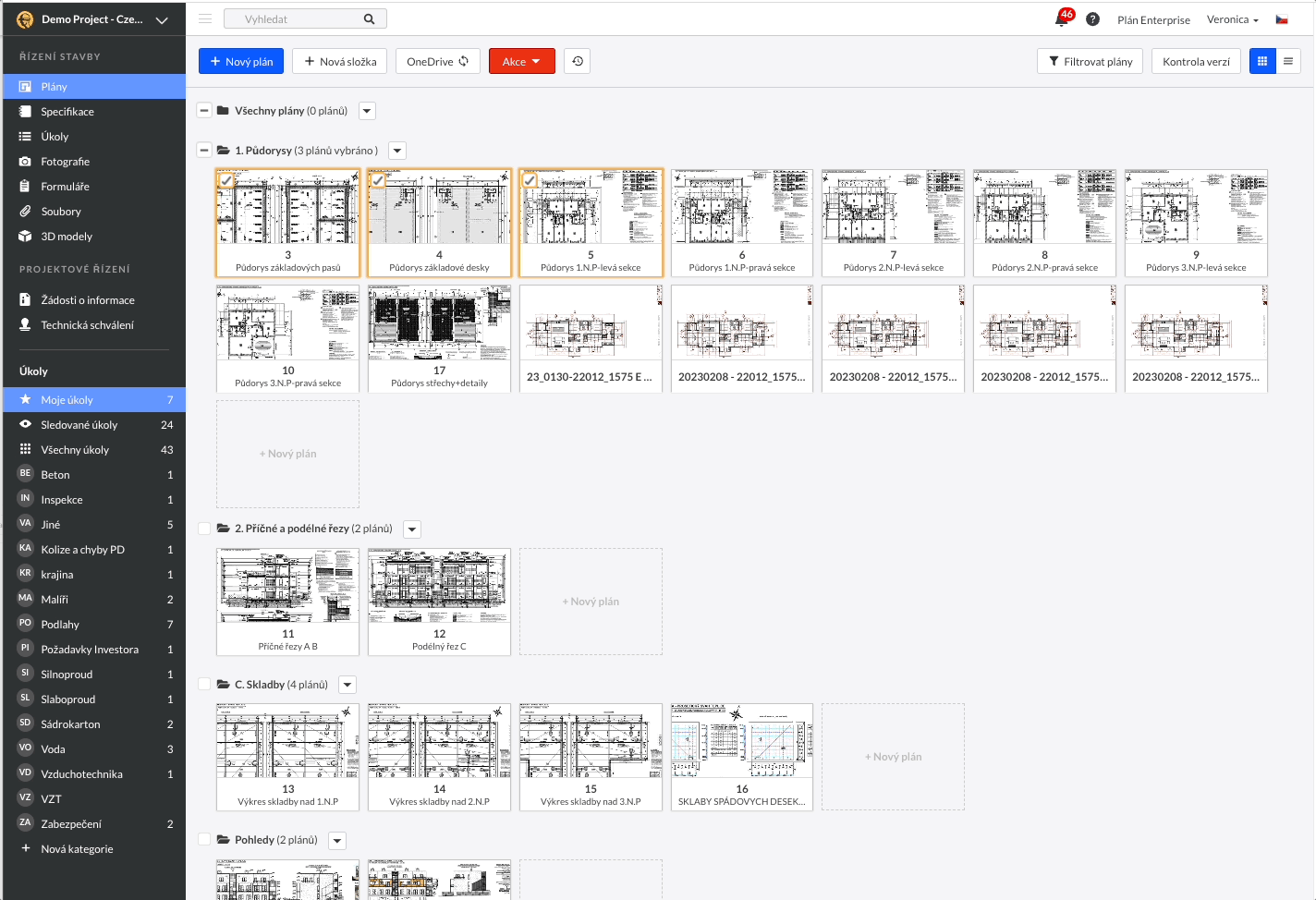1316x900 pixels.
Task: Open plan 17 Půdorys střechy+detaily thumbnail
Action: tap(439, 338)
